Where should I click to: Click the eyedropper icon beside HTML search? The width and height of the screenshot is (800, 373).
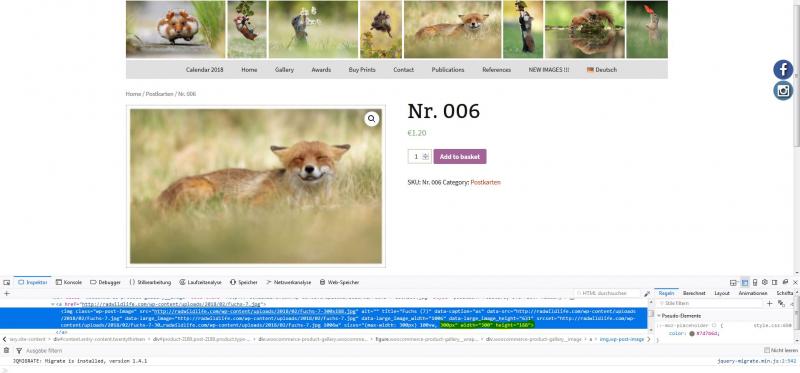coord(647,293)
